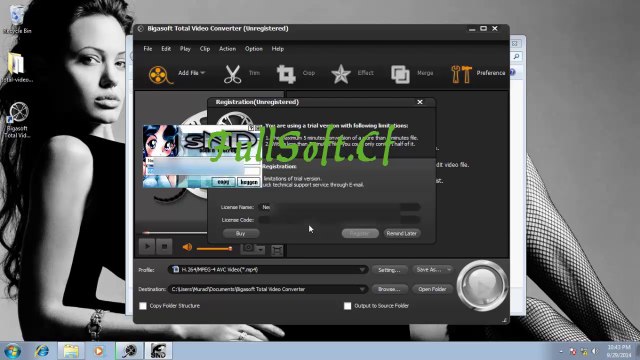Open the Action menu
The height and width of the screenshot is (360, 640).
[x=227, y=49]
